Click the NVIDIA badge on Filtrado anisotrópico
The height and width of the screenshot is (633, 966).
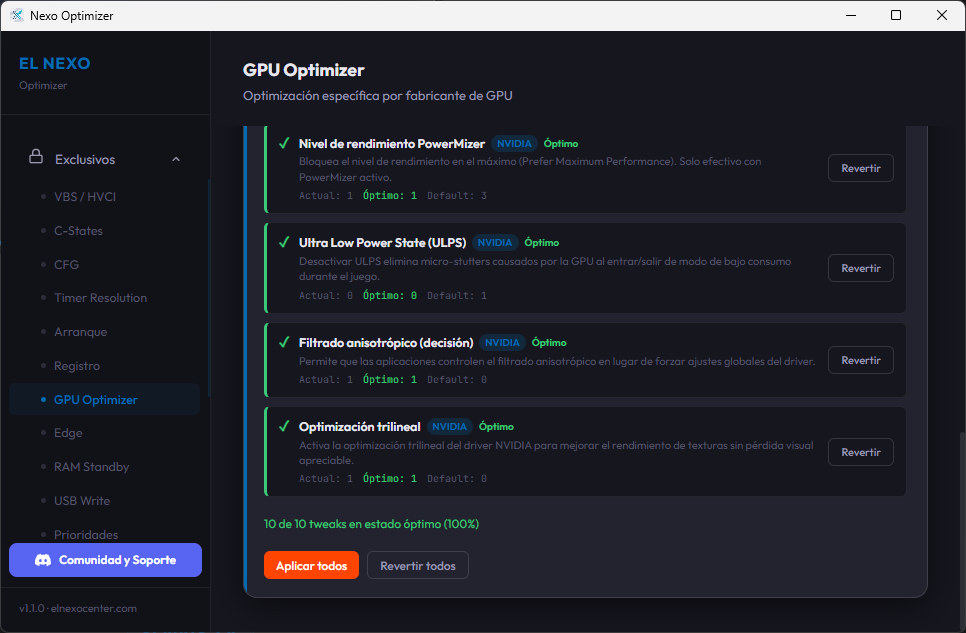click(x=502, y=342)
